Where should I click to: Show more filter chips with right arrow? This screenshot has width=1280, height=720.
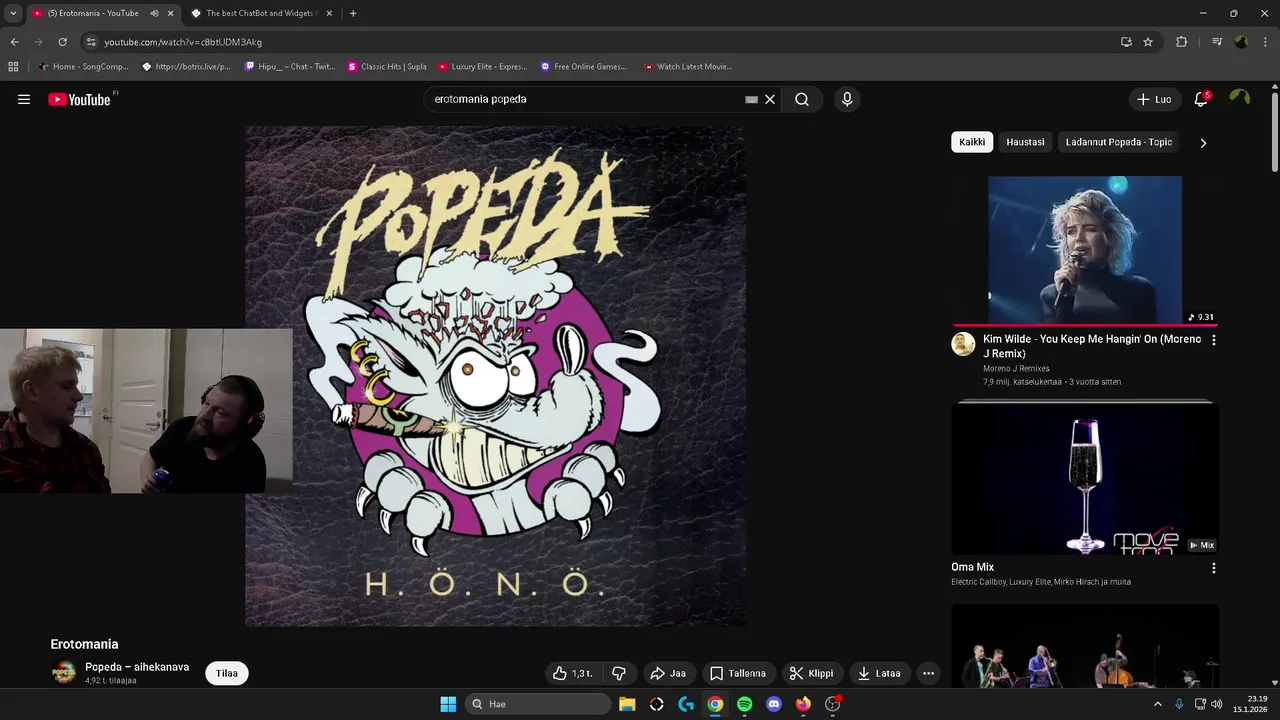1203,142
